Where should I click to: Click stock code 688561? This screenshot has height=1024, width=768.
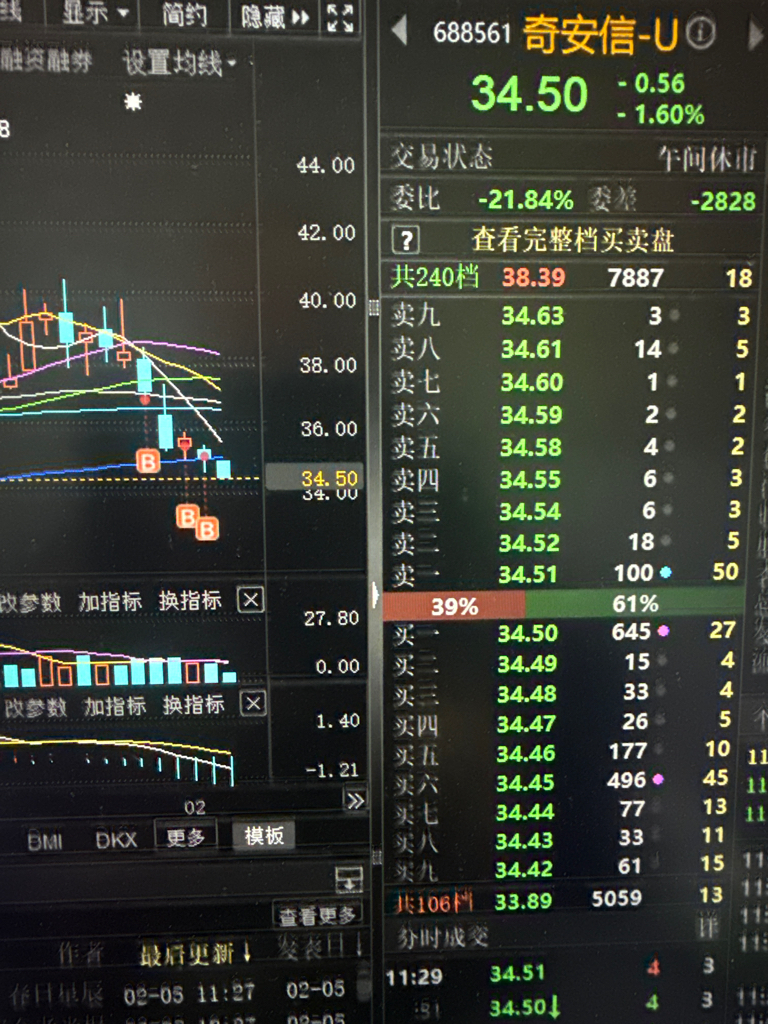click(472, 33)
